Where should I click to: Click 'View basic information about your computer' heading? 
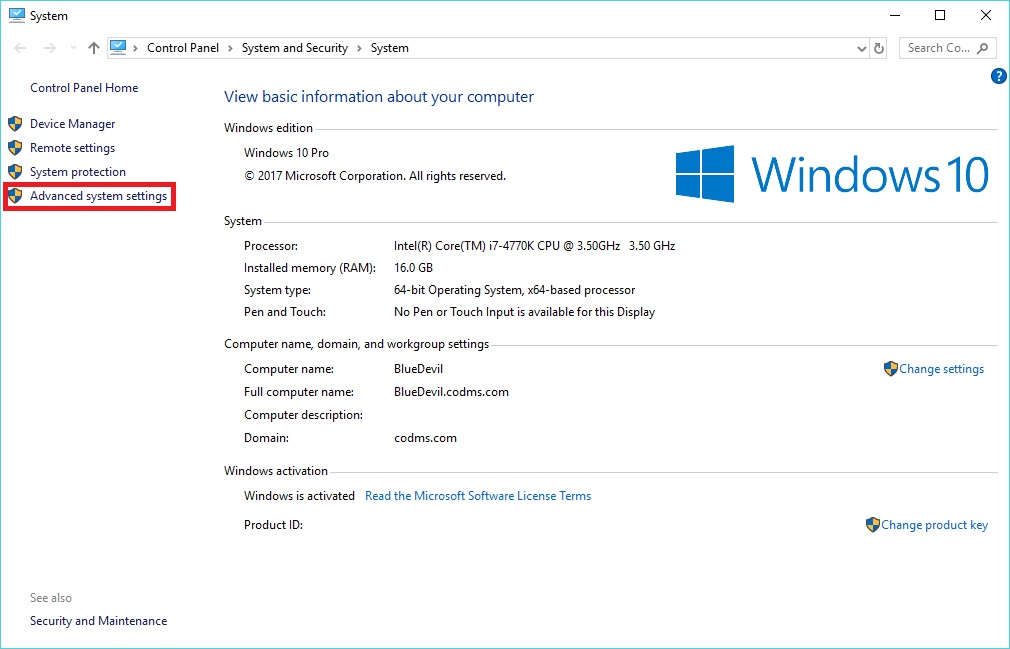click(379, 97)
